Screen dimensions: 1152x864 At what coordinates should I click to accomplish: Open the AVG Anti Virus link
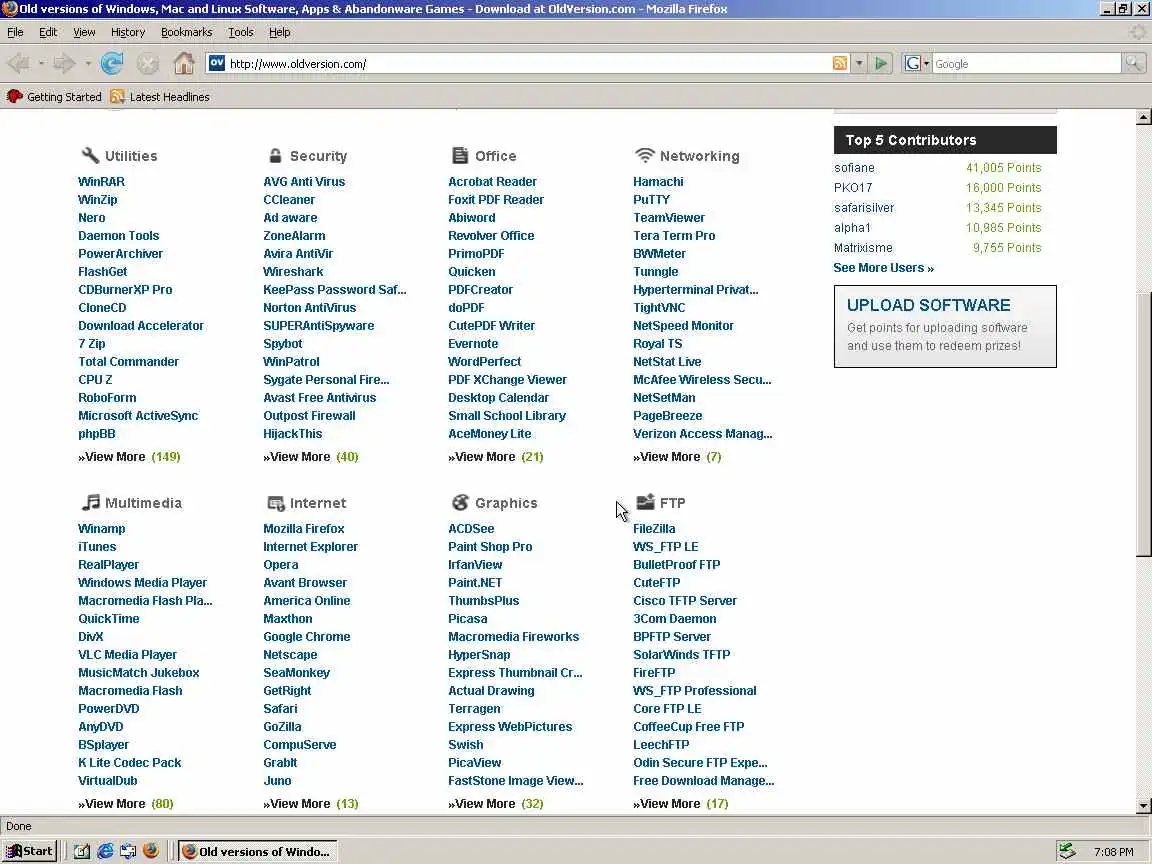(x=304, y=181)
